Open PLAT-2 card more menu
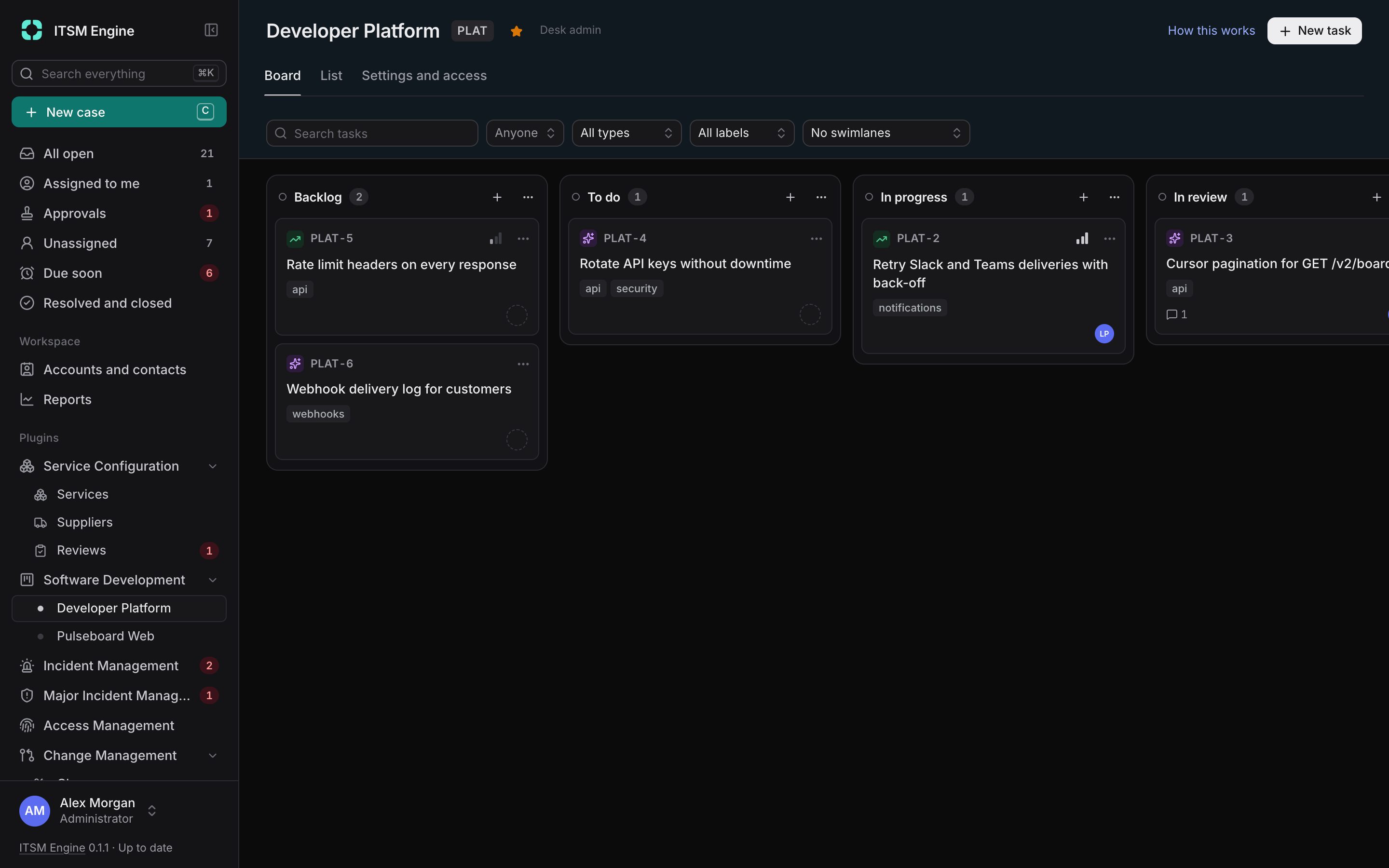 click(1109, 238)
